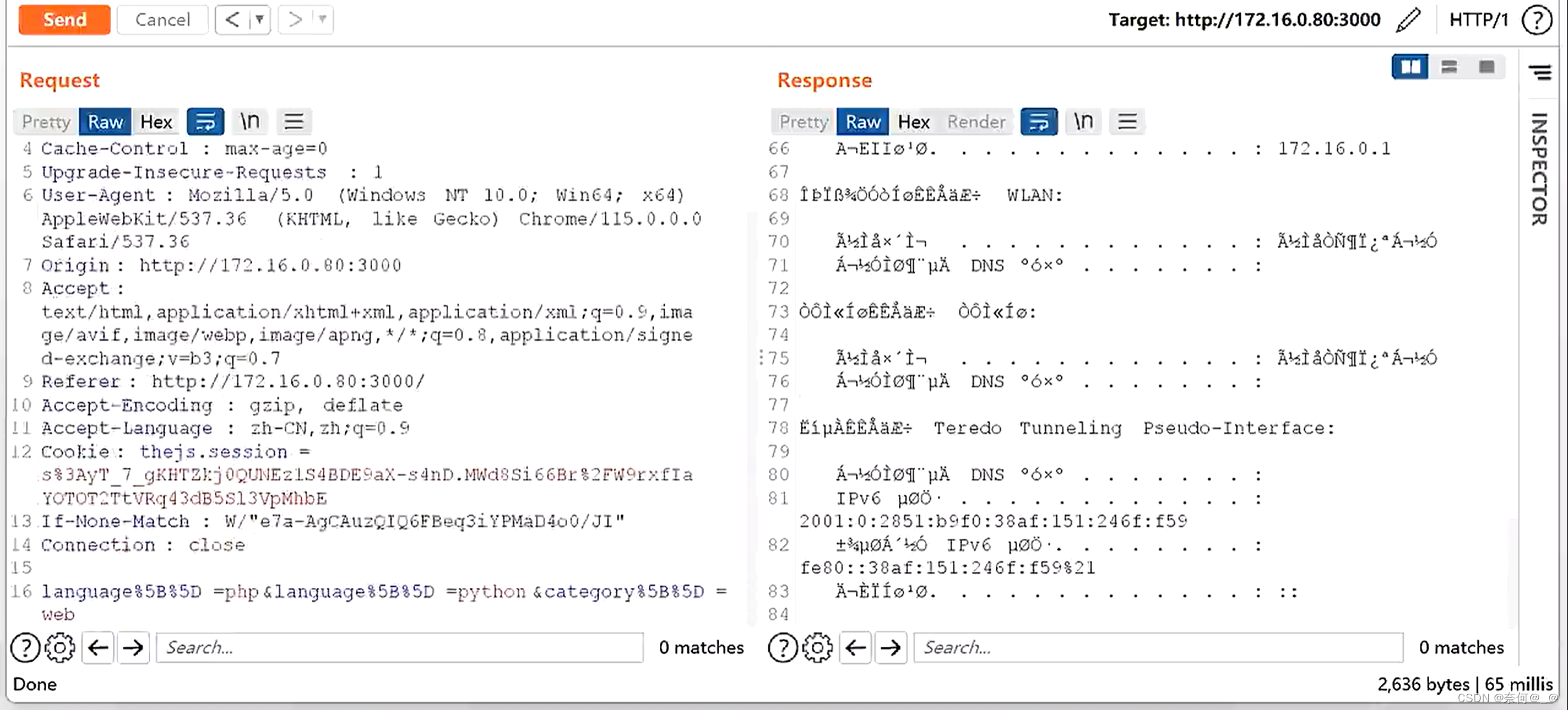
Task: Cancel the current request
Action: pos(162,19)
